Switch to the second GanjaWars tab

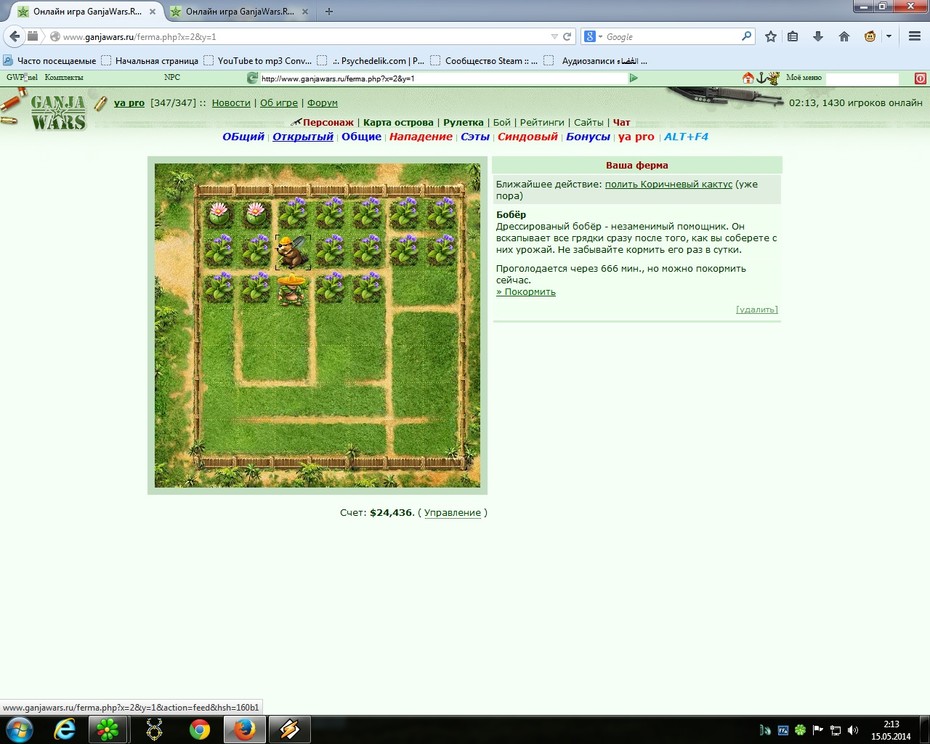pyautogui.click(x=240, y=11)
